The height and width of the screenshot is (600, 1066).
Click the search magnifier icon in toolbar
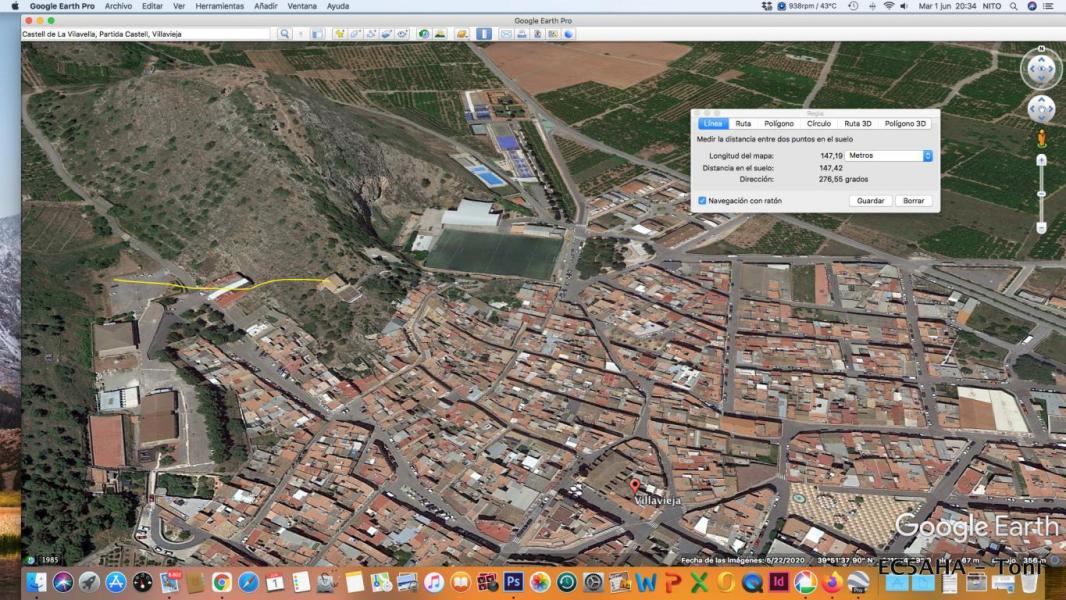click(x=284, y=34)
